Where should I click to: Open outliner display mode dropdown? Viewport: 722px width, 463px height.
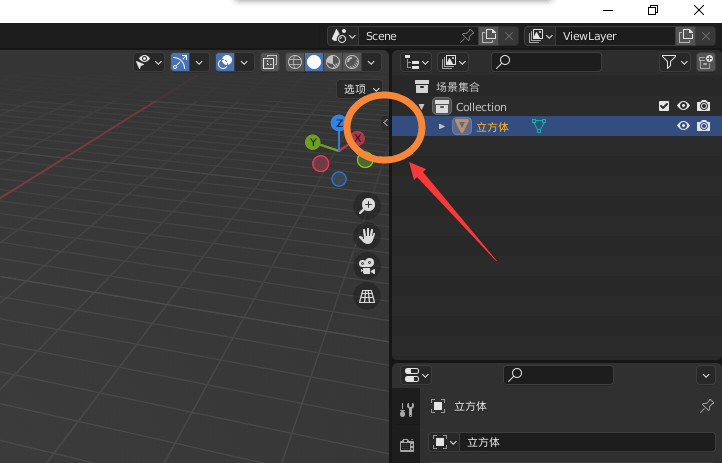453,62
